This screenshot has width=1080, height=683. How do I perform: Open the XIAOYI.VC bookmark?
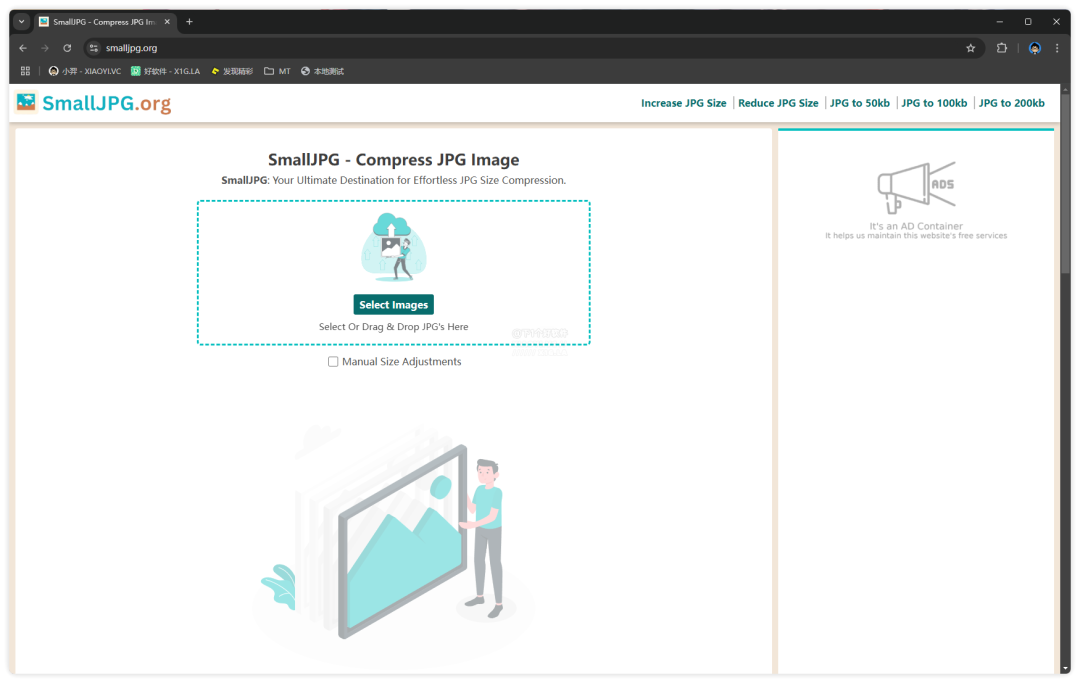[85, 71]
